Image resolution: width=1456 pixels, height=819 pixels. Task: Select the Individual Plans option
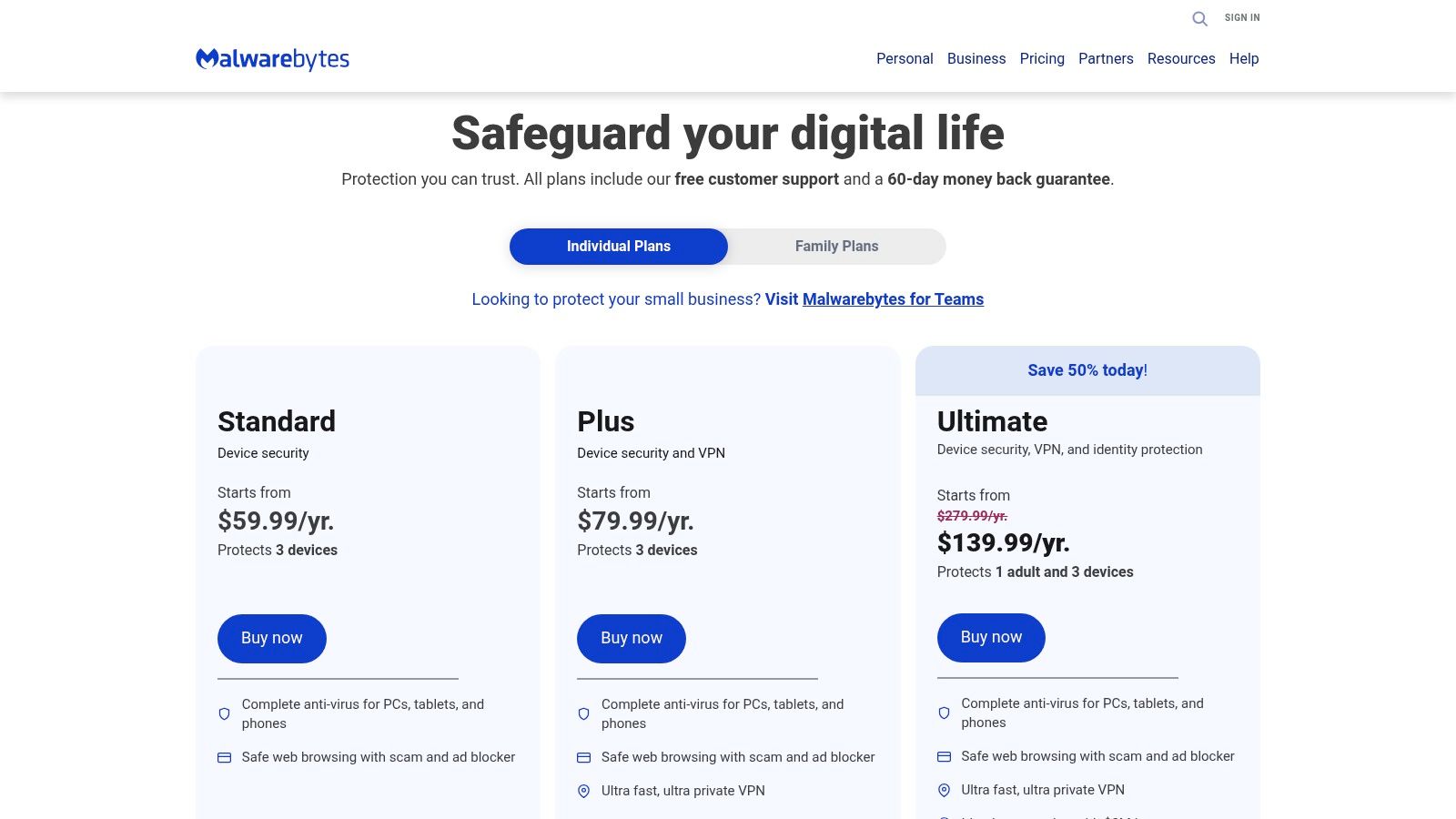[x=618, y=246]
